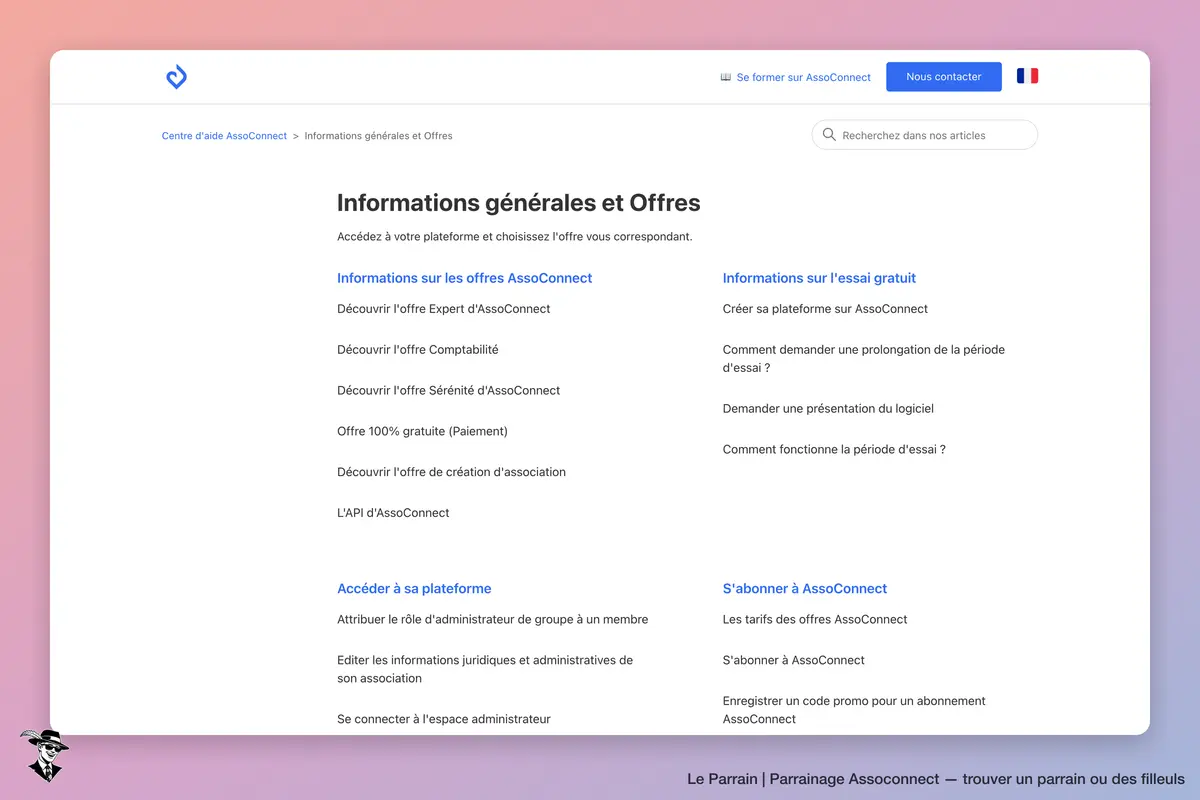Image resolution: width=1200 pixels, height=800 pixels.
Task: Go to Centre d'aide AssoConnect breadcrumb
Action: pos(224,136)
